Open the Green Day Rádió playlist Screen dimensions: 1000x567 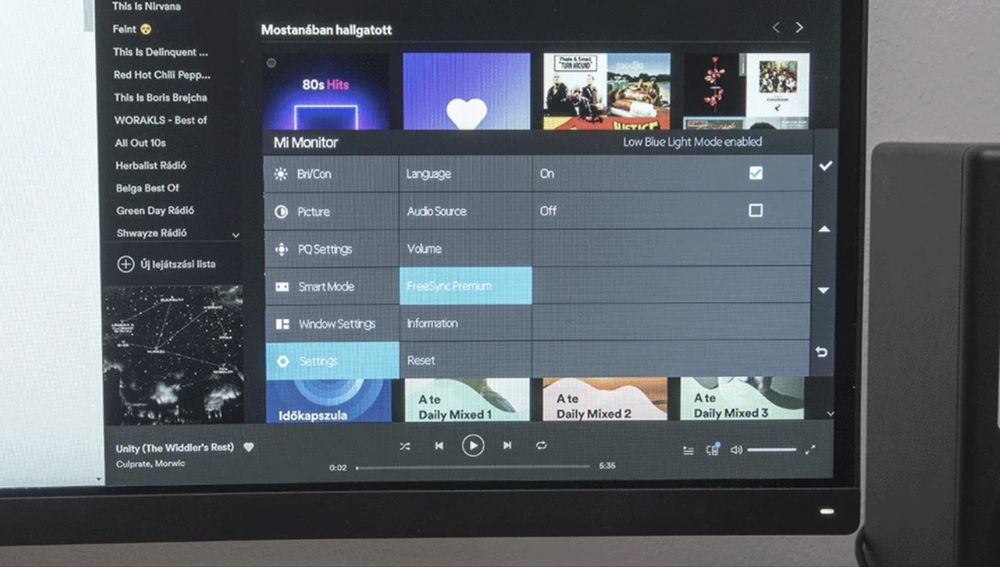(x=155, y=210)
